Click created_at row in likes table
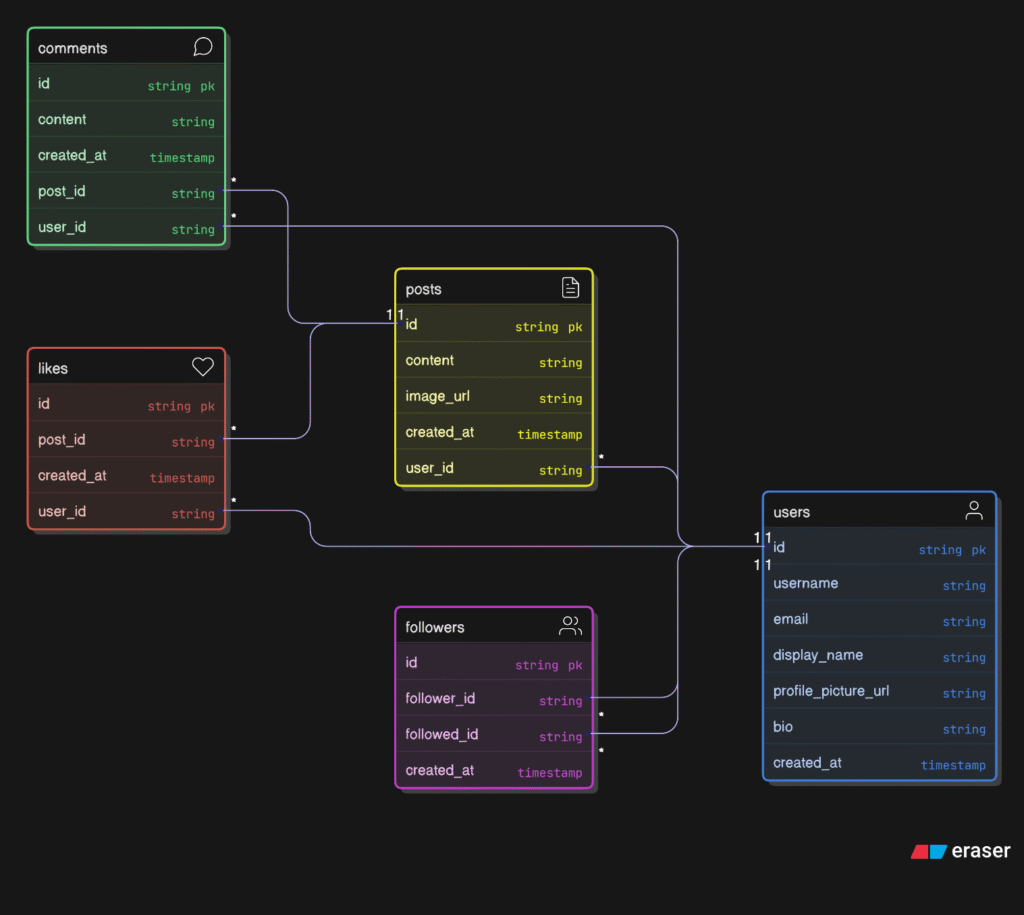The height and width of the screenshot is (915, 1024). click(x=127, y=475)
